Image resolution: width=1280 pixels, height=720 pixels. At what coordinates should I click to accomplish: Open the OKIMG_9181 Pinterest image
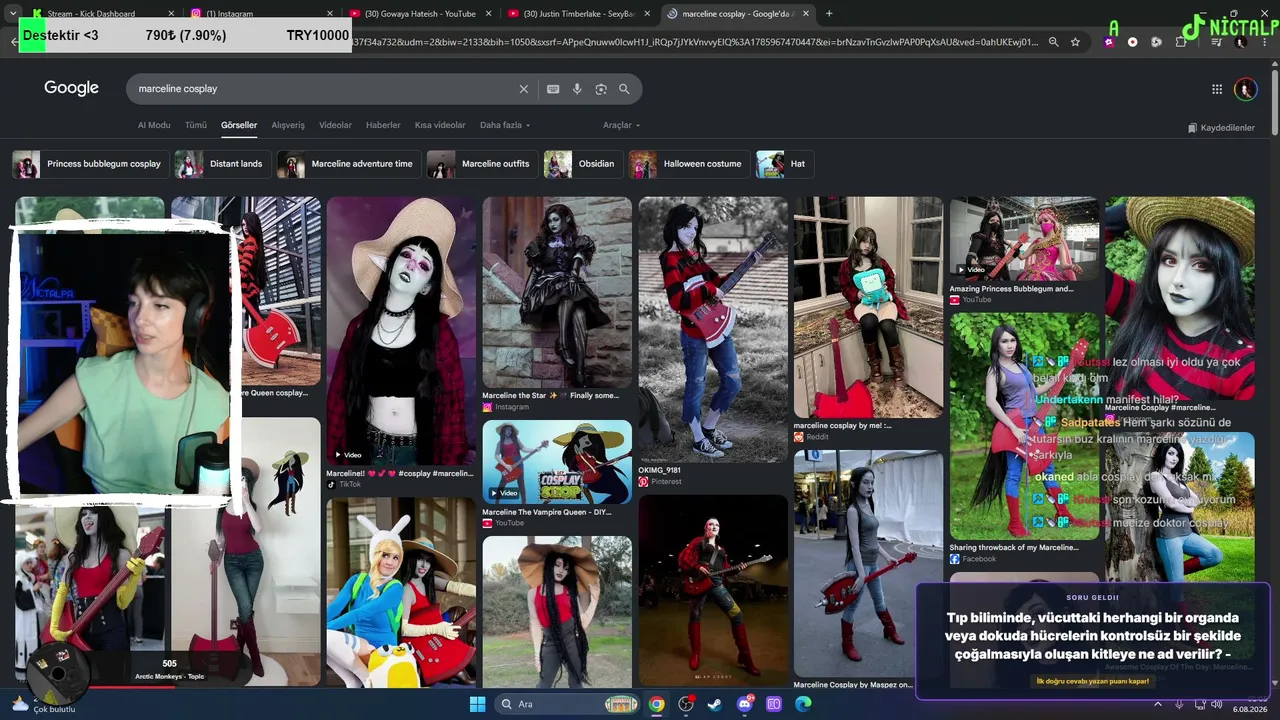(x=713, y=329)
